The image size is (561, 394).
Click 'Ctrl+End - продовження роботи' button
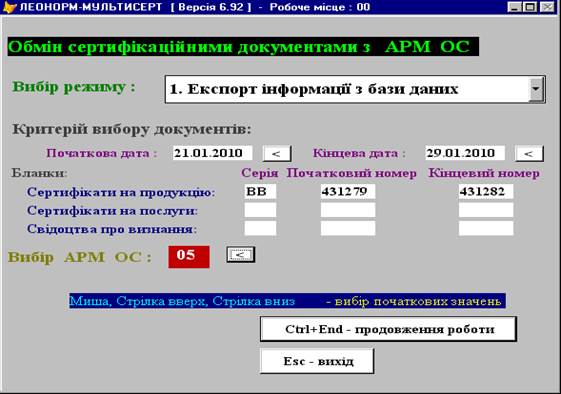[389, 329]
